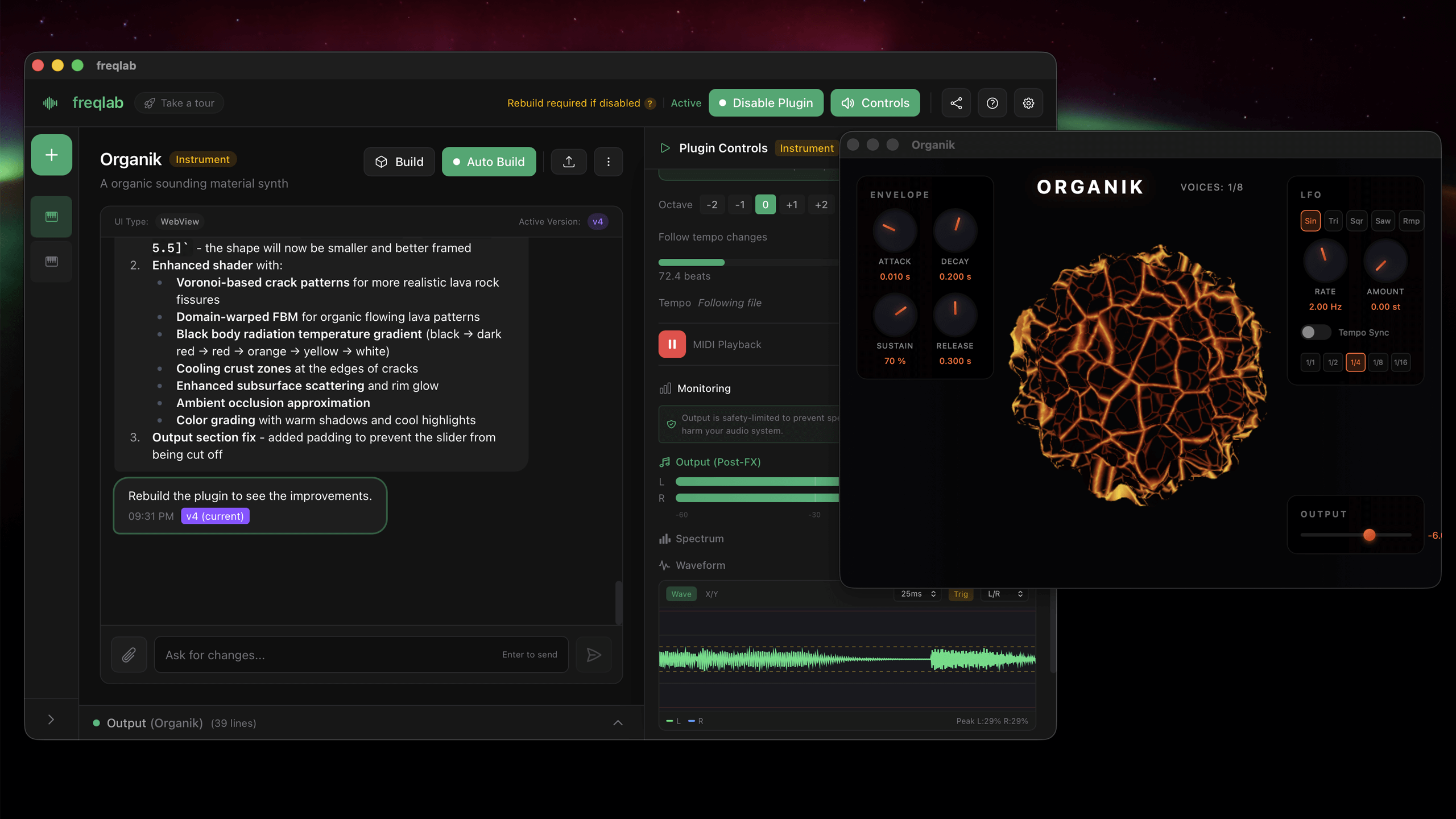This screenshot has width=1456, height=819.
Task: Select the Saw LFO waveform
Action: [1383, 221]
